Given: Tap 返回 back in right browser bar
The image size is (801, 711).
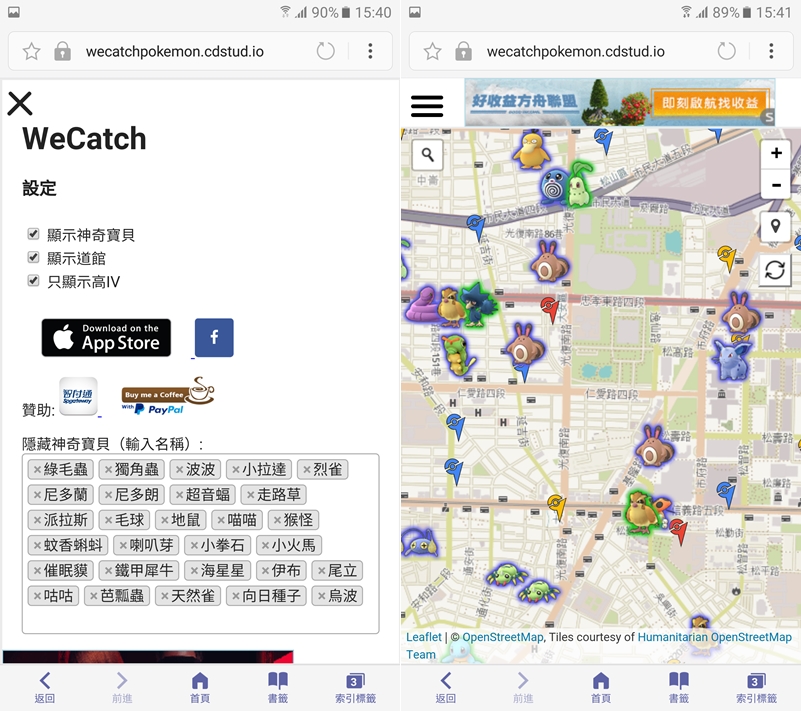Looking at the screenshot, I should 445,688.
